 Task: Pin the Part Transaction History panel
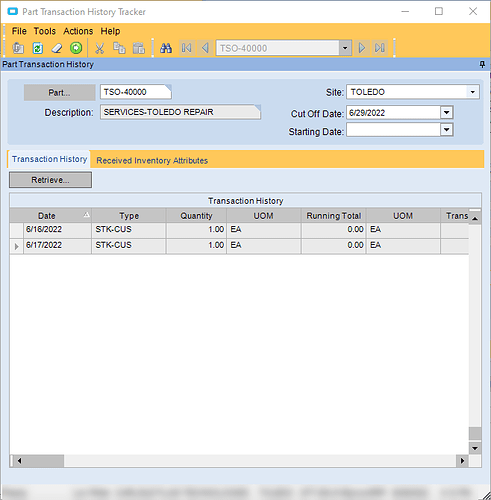[x=482, y=64]
